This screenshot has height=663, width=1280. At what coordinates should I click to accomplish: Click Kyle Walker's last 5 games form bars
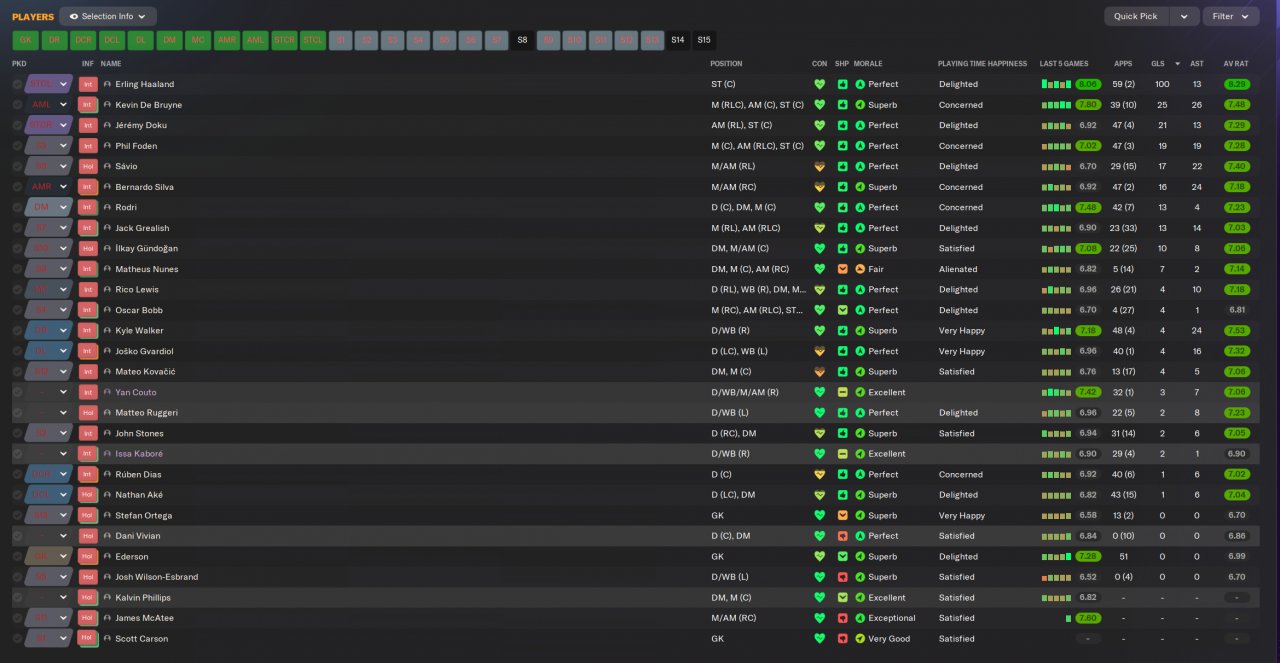(x=1056, y=330)
